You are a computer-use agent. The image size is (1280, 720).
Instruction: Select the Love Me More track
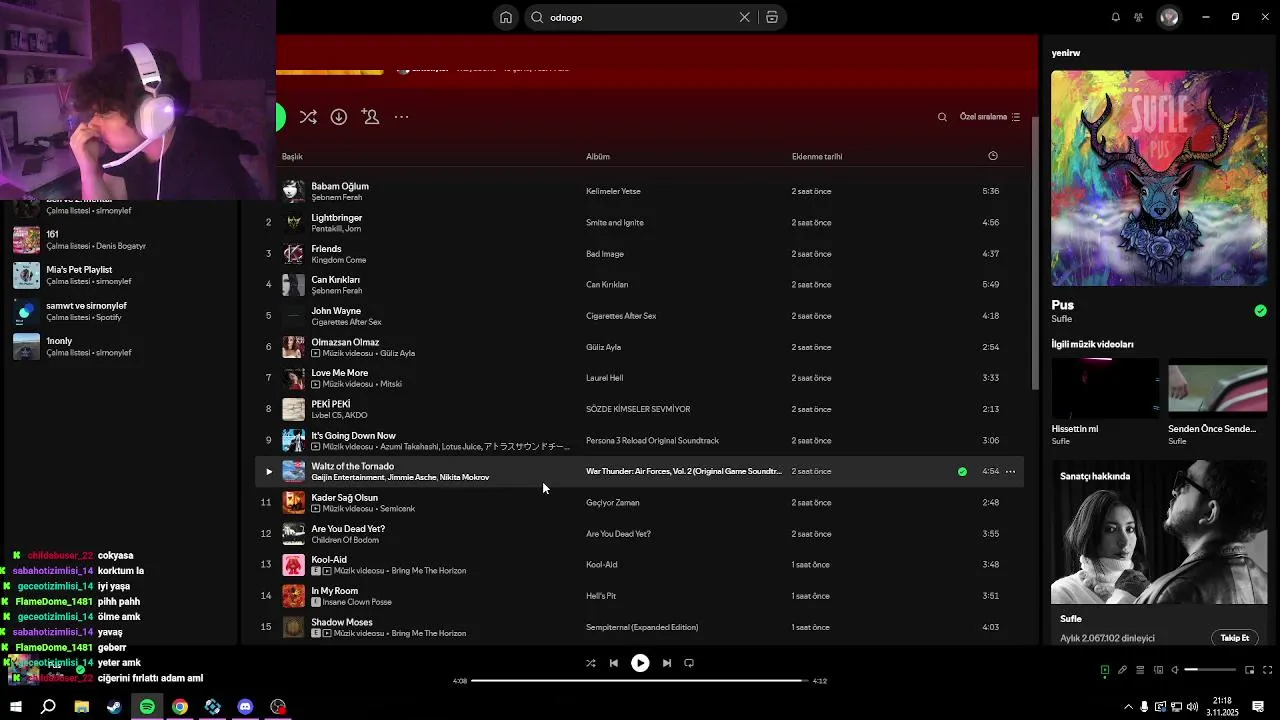339,373
